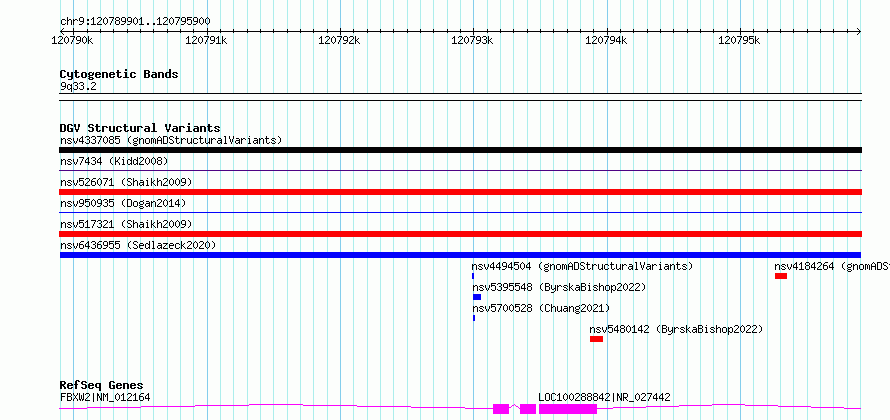Open the nsv5395548 (ByrskaBishop2022) label

coord(559,287)
